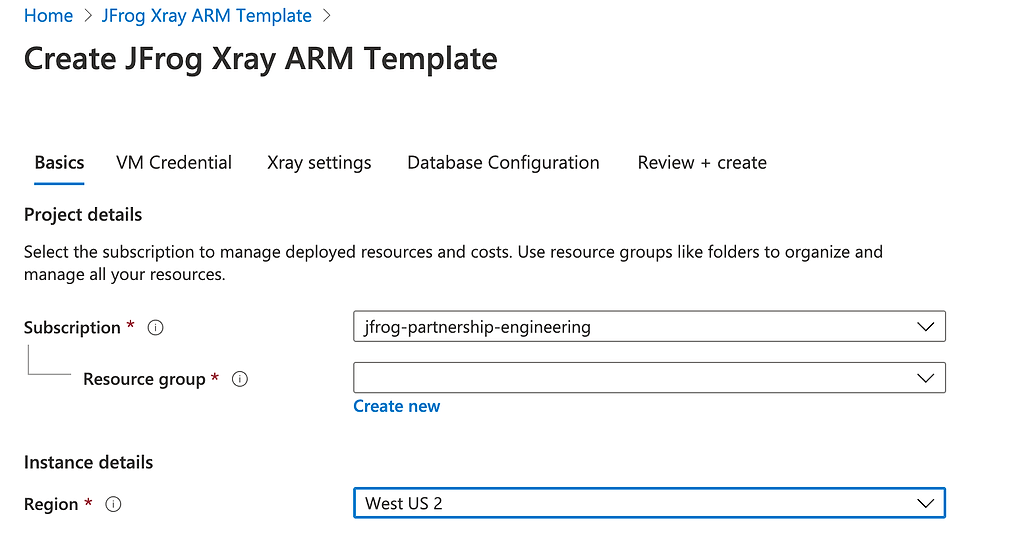Click the subscription description paragraph text
The image size is (1024, 541).
(x=453, y=263)
